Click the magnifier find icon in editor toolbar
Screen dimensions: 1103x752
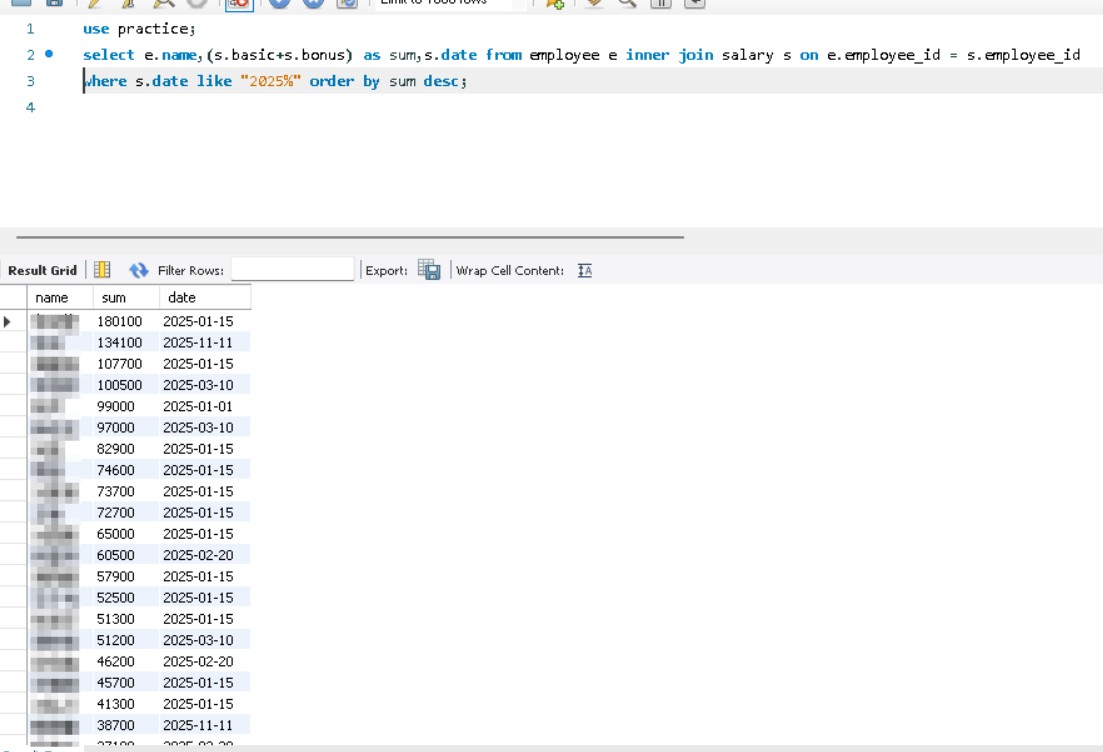(627, 3)
